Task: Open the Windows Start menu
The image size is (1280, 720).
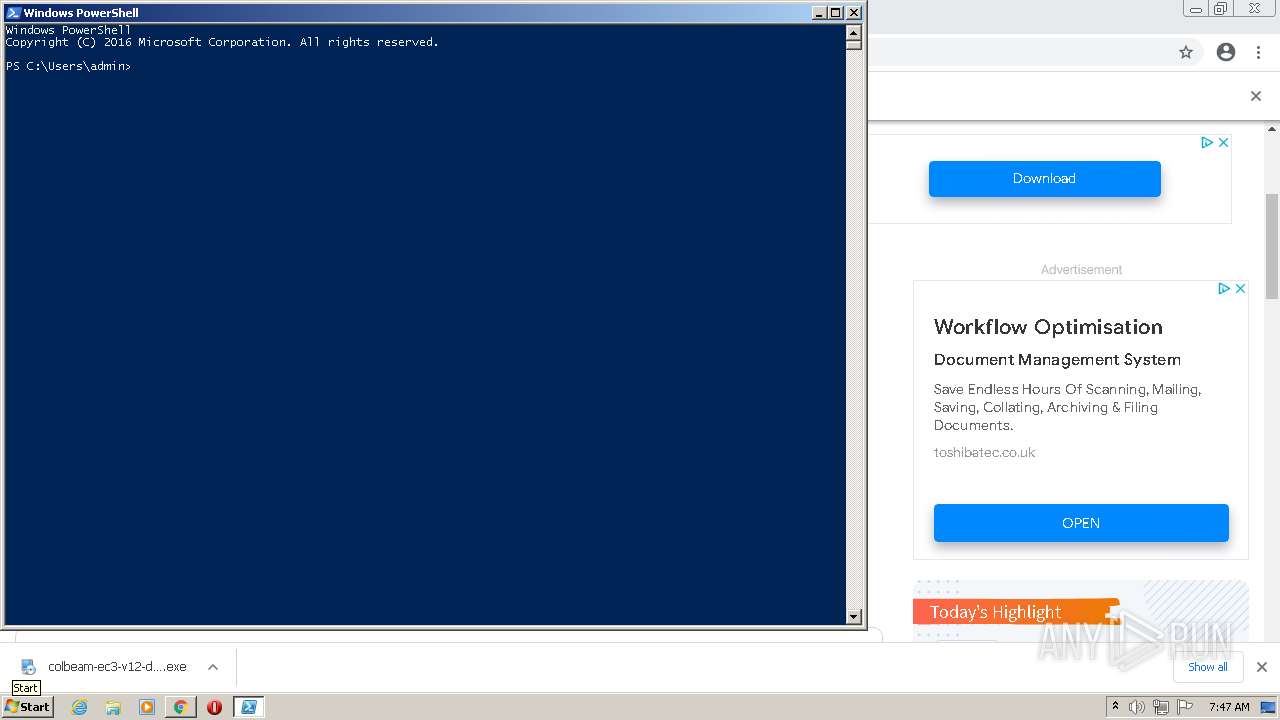Action: click(28, 706)
